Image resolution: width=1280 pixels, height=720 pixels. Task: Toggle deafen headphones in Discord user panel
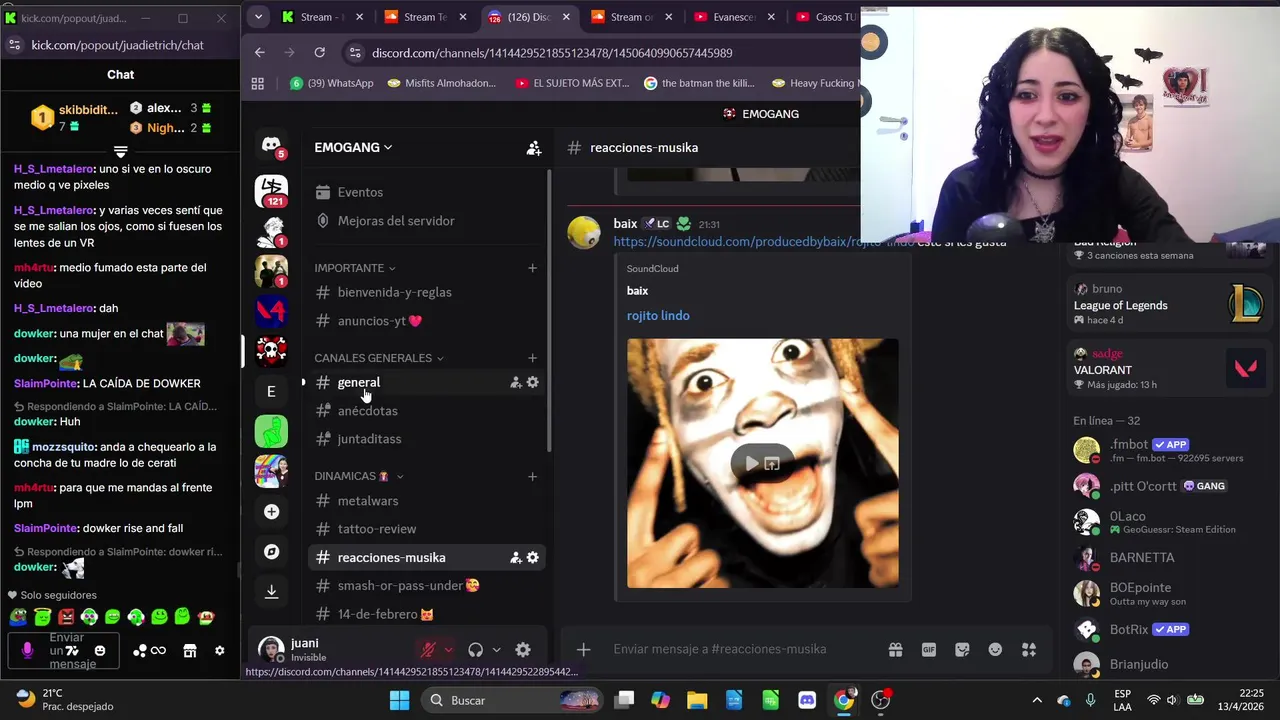click(476, 649)
